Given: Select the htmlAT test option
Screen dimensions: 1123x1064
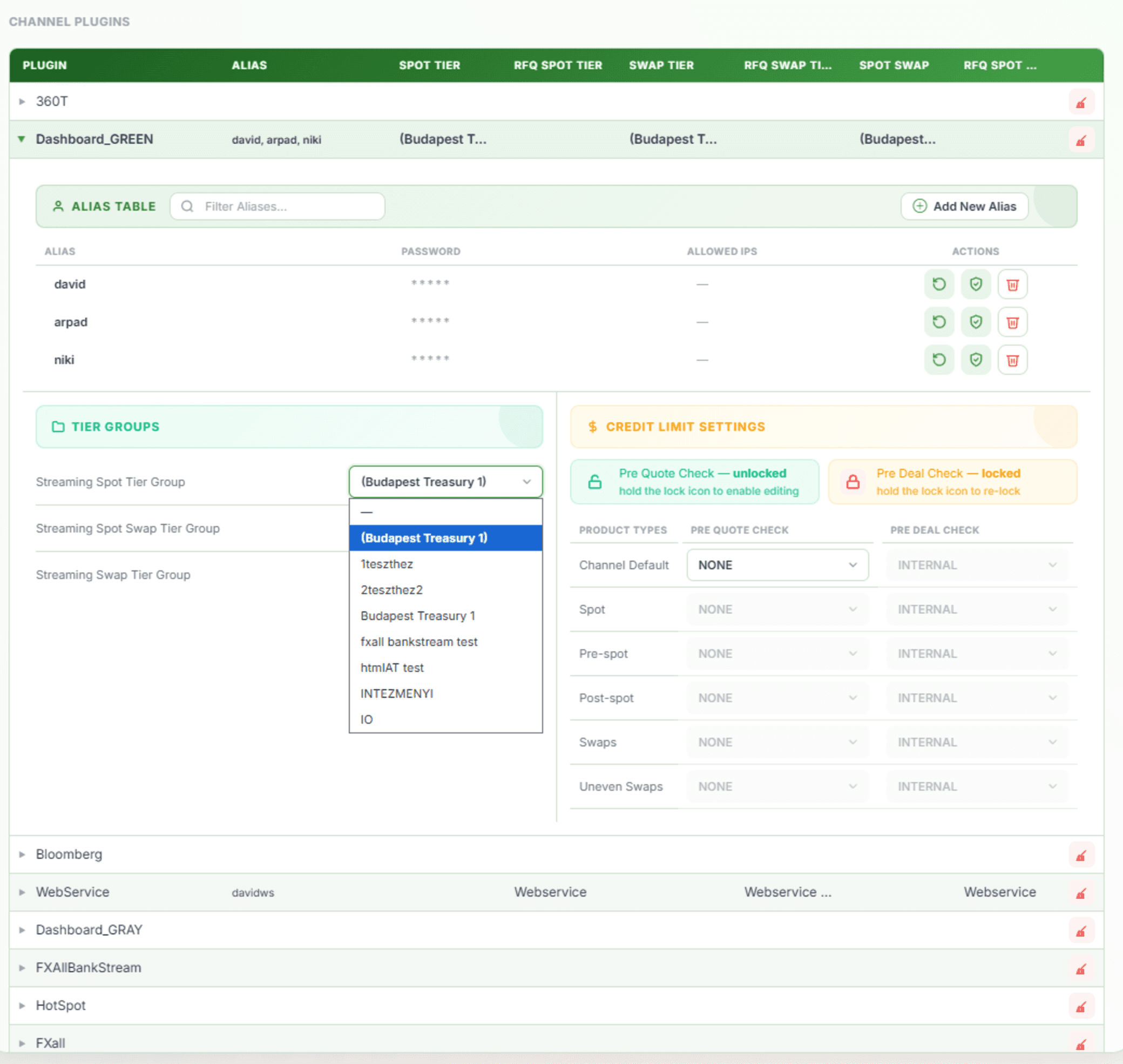Looking at the screenshot, I should 445,668.
